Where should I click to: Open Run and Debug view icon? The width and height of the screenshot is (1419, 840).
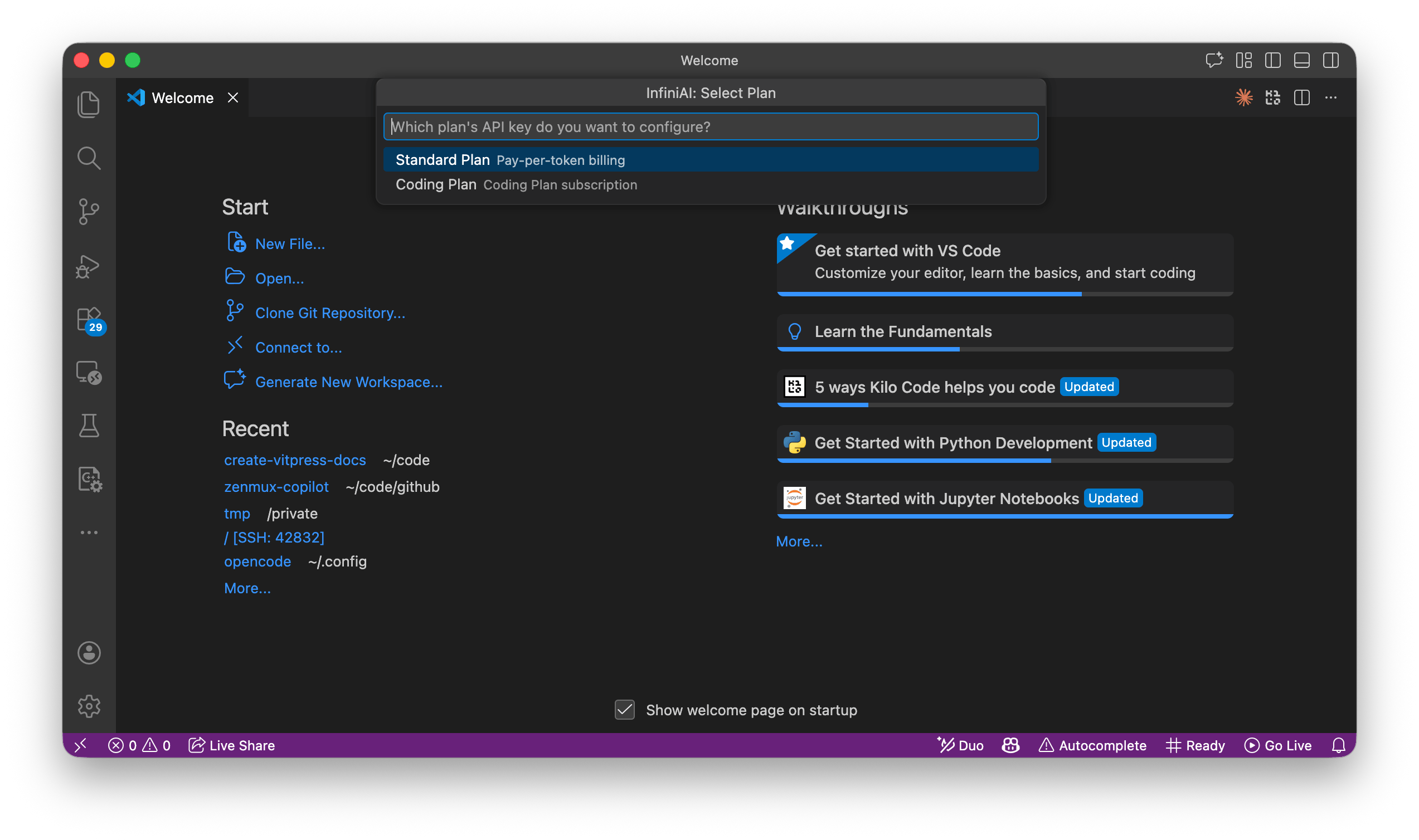click(88, 266)
